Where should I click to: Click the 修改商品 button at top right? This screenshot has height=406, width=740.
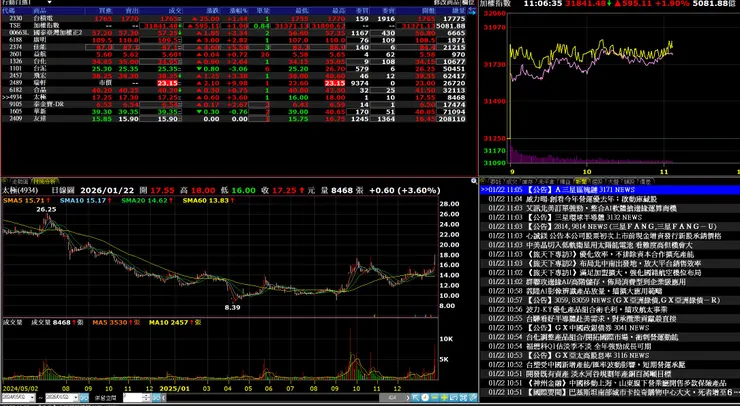[x=446, y=3]
